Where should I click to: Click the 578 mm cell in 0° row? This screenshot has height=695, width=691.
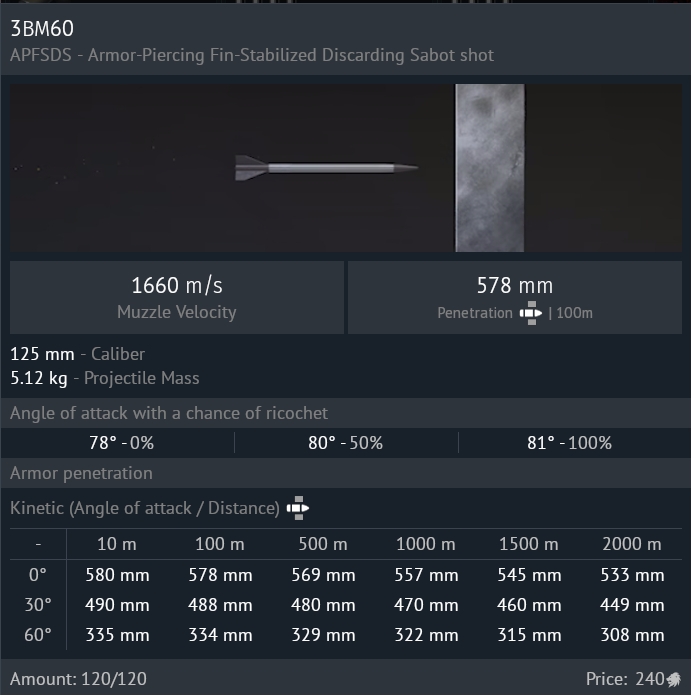pos(220,575)
